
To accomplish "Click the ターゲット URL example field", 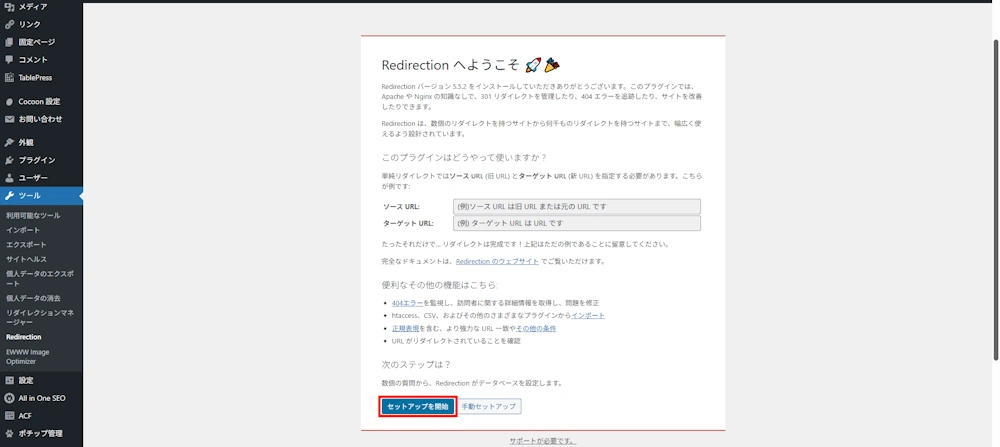I will click(x=577, y=223).
